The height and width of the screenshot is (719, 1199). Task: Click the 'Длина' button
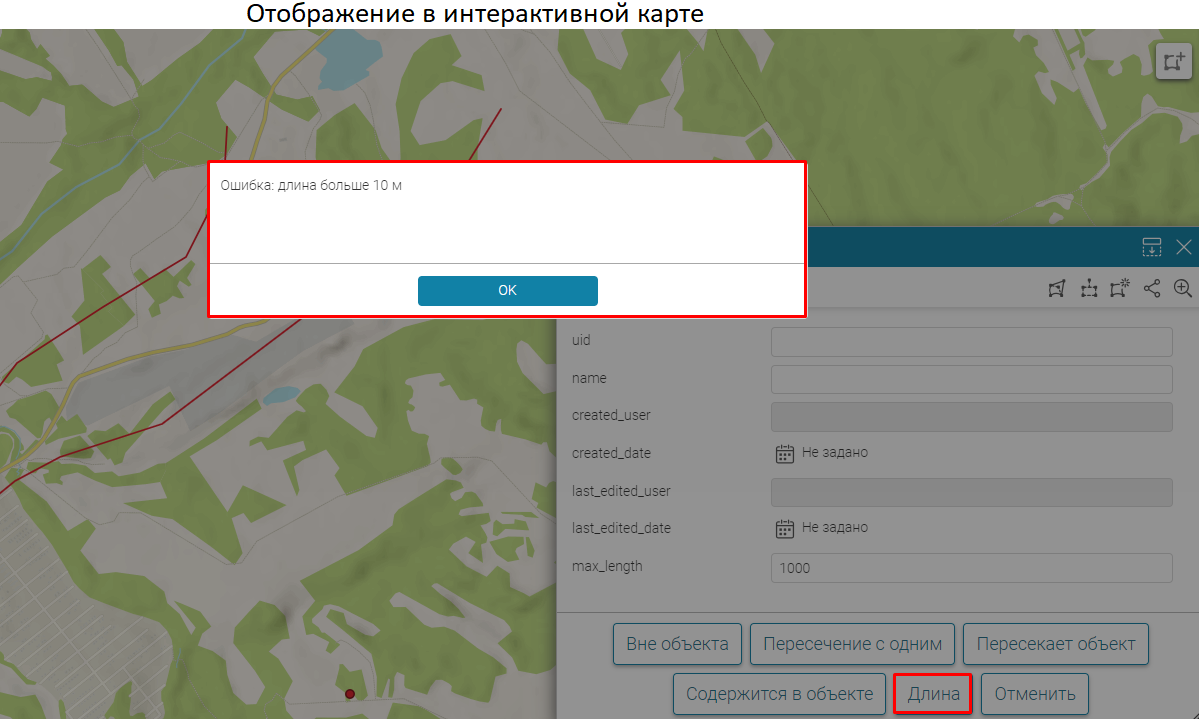[932, 694]
